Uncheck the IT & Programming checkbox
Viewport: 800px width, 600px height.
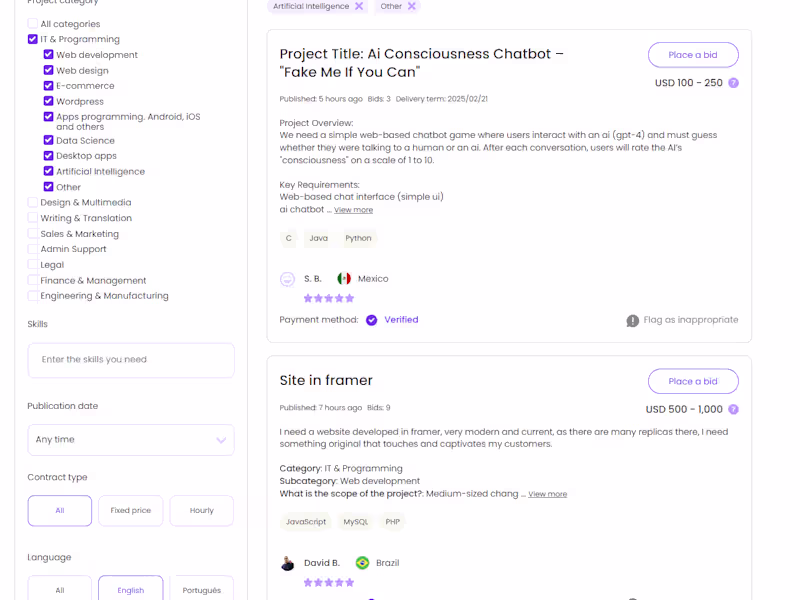coord(33,39)
